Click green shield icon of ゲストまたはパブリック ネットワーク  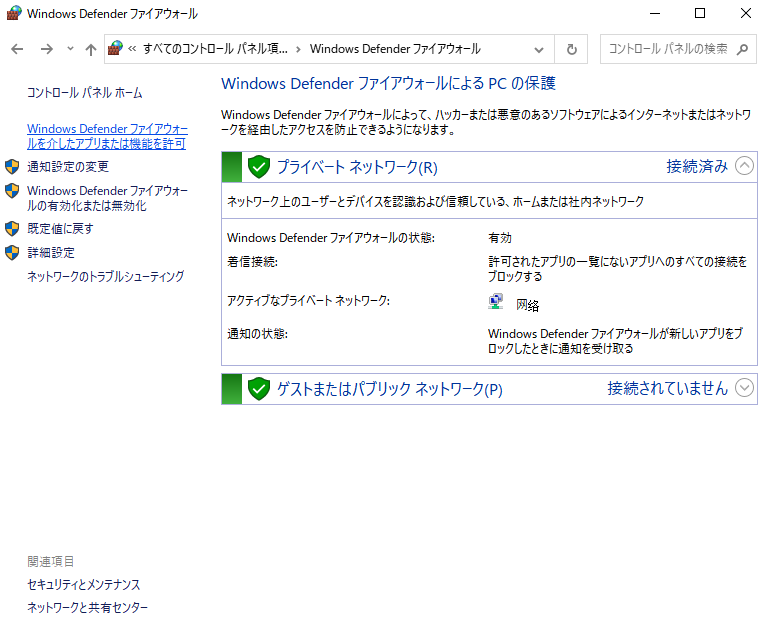pos(259,389)
